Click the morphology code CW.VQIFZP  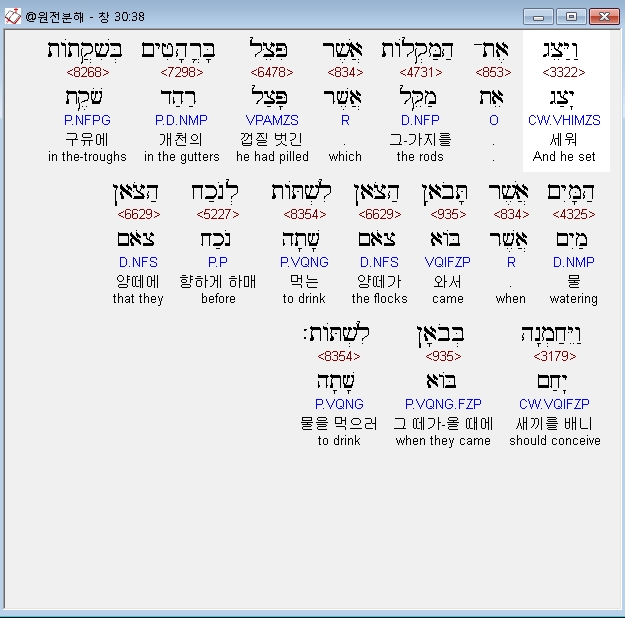click(x=554, y=404)
